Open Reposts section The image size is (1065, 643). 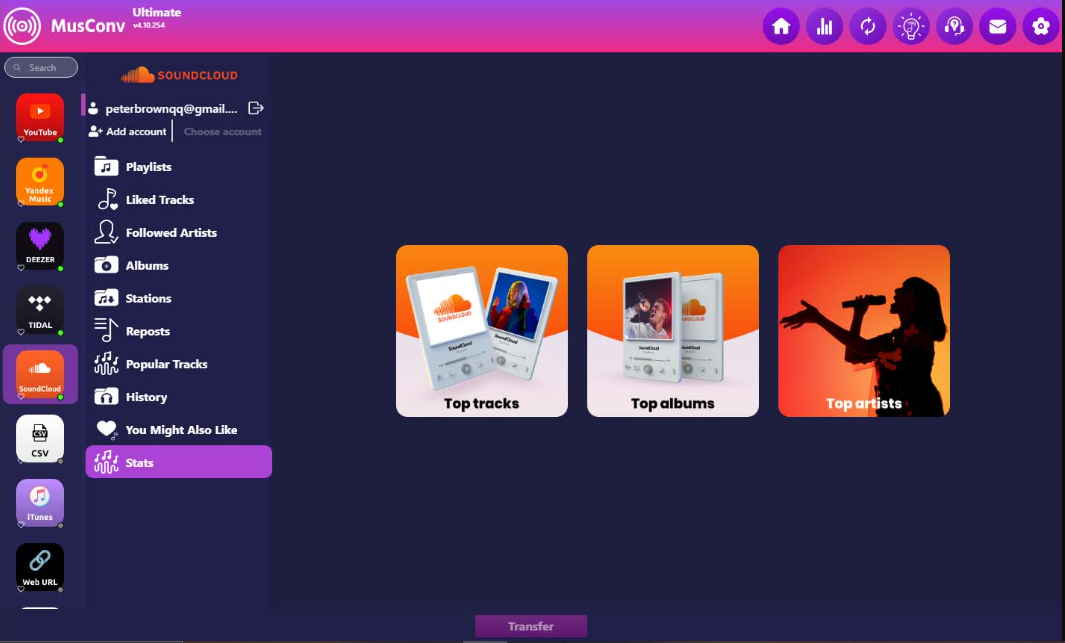(179, 331)
